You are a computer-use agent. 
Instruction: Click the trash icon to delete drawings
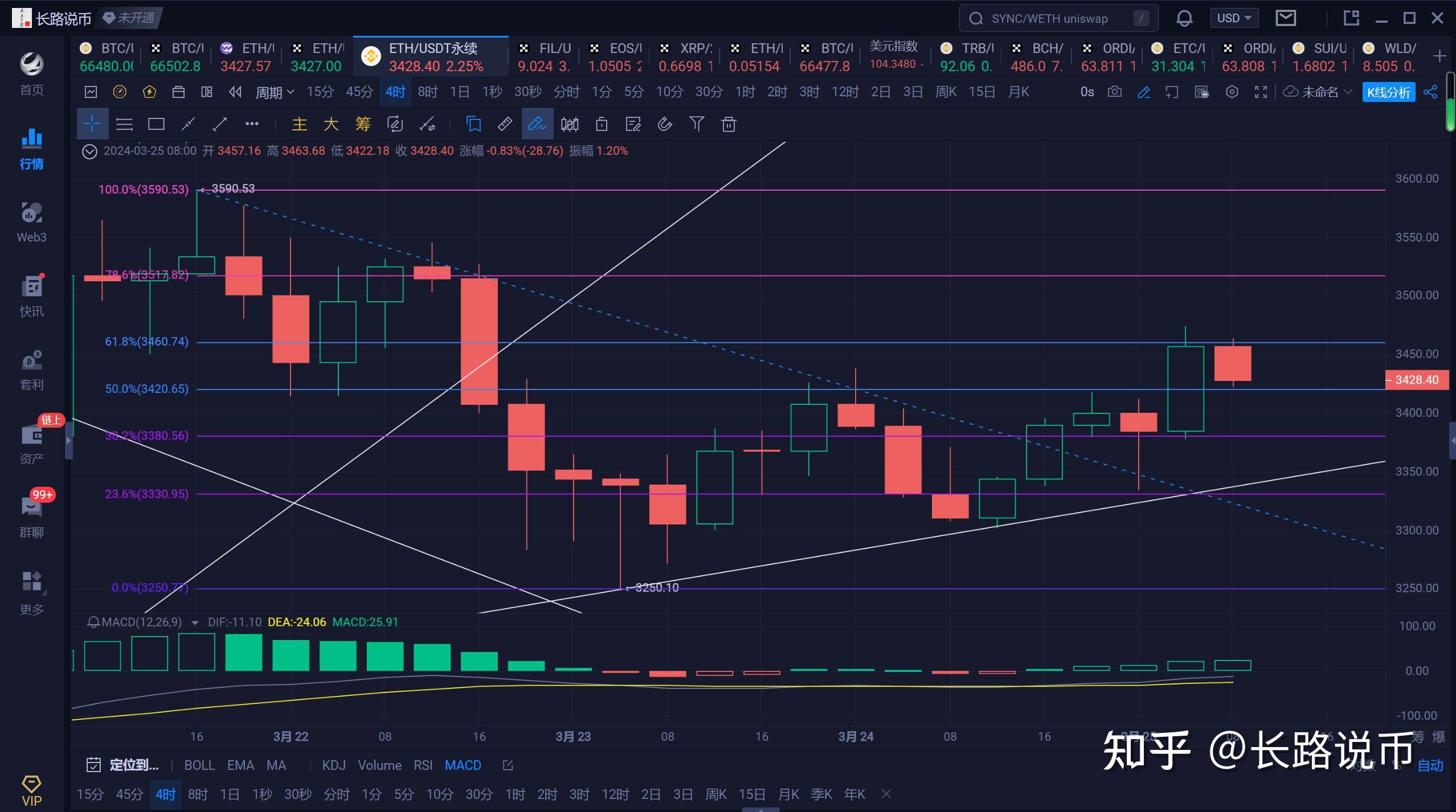(x=729, y=124)
